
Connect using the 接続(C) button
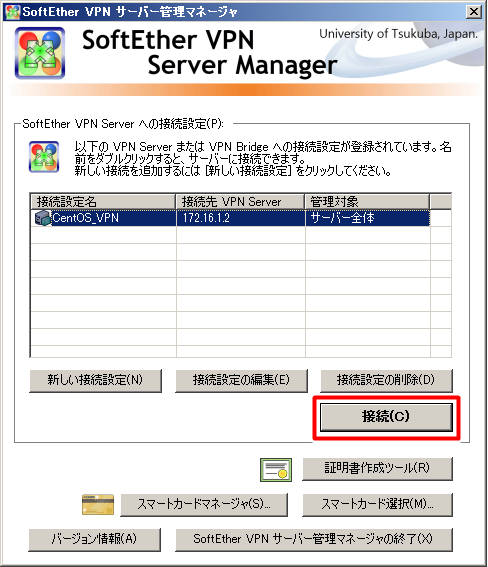(386, 417)
